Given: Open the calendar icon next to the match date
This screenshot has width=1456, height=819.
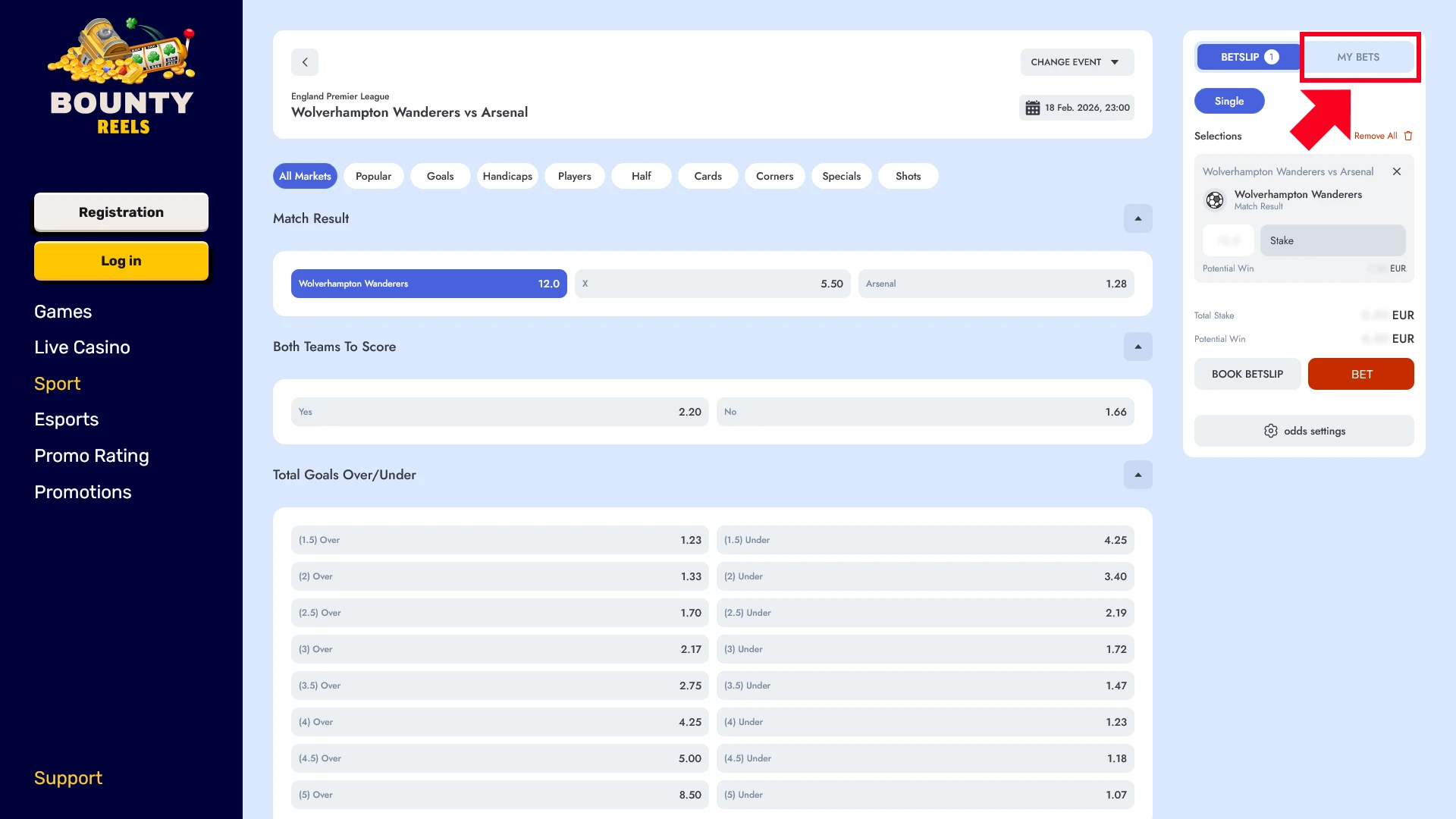Looking at the screenshot, I should (1032, 107).
